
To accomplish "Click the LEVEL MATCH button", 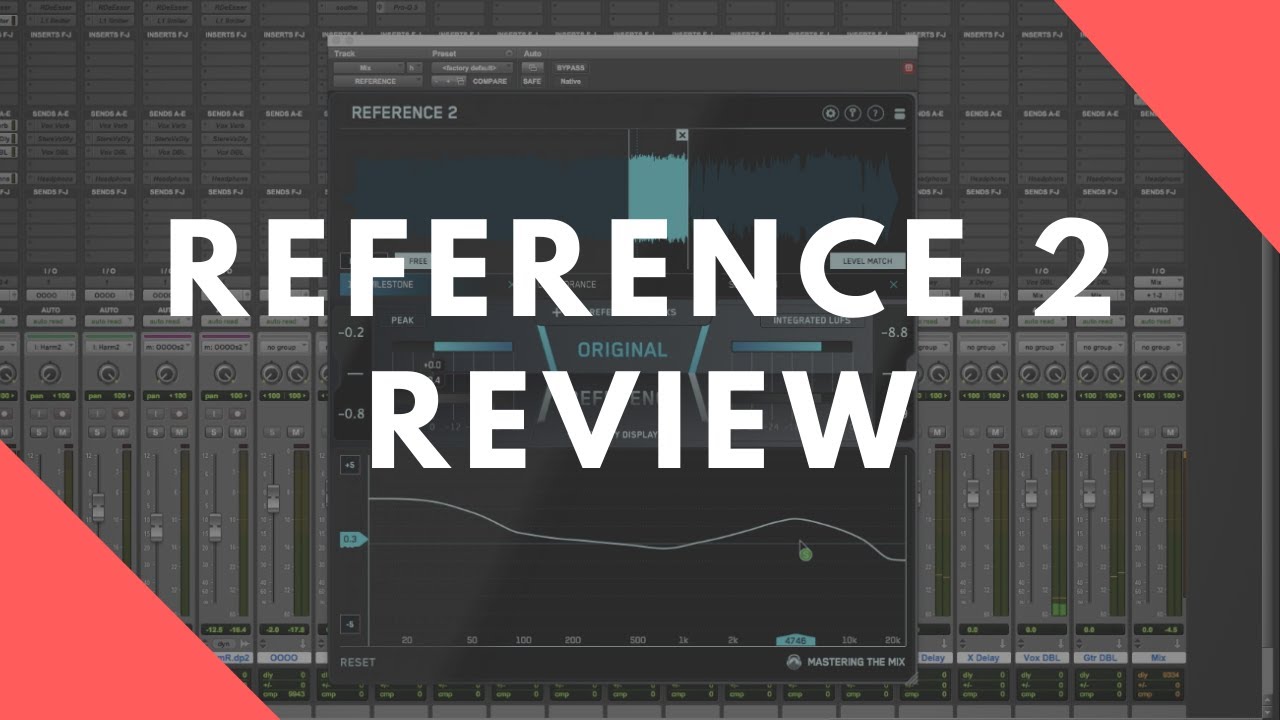I will (867, 261).
